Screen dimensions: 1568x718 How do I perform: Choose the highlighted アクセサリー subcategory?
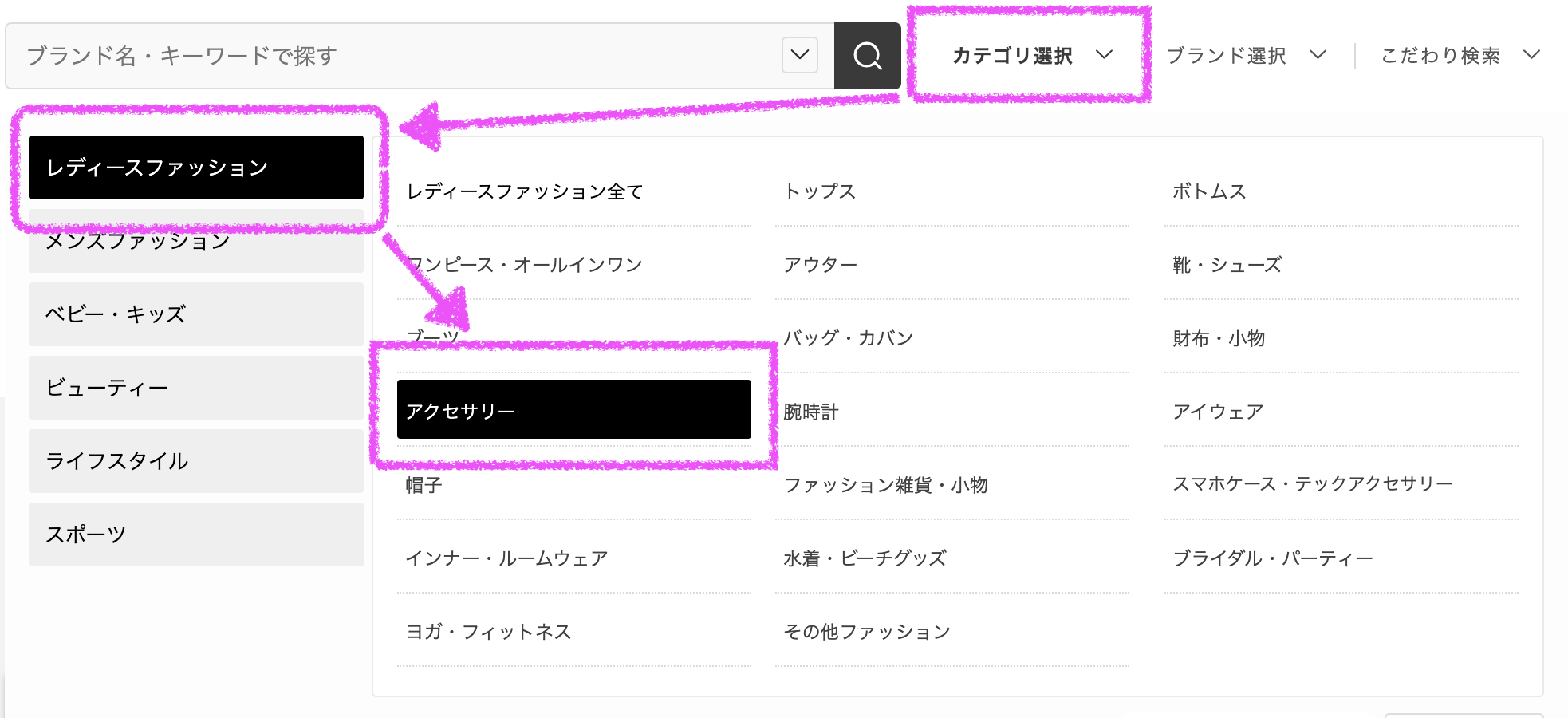tap(574, 409)
